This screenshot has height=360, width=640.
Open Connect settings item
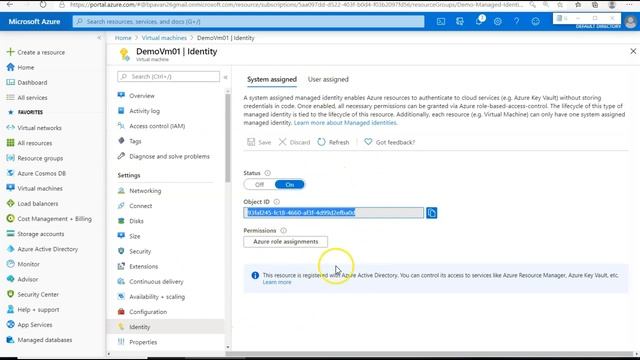[x=135, y=206]
